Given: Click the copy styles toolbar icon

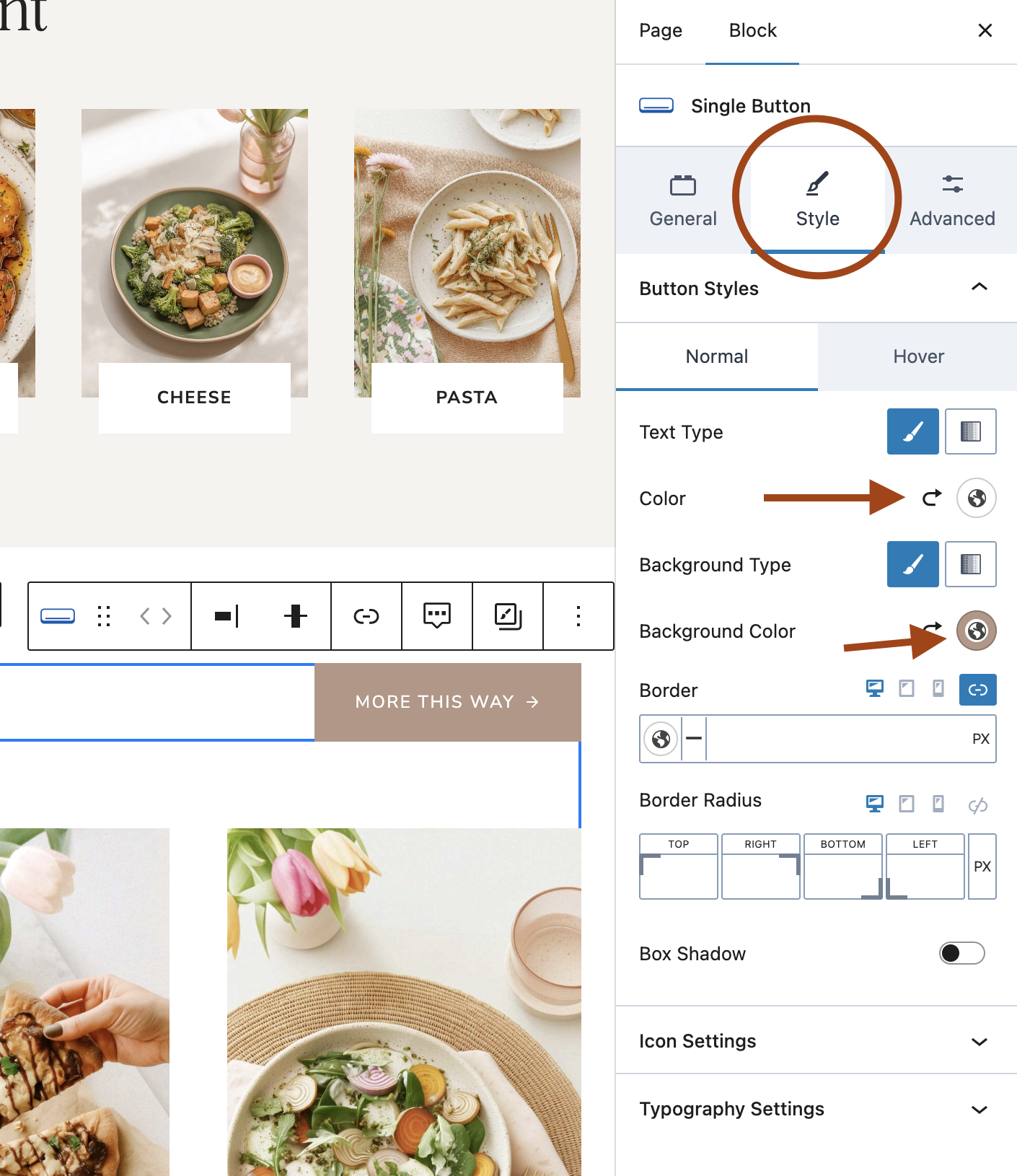Looking at the screenshot, I should (508, 616).
